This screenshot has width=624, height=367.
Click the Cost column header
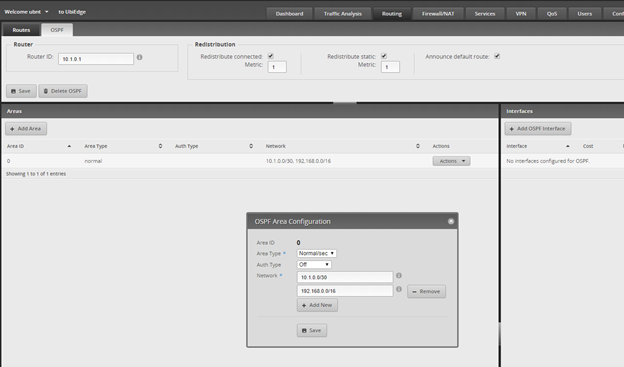pyautogui.click(x=588, y=146)
